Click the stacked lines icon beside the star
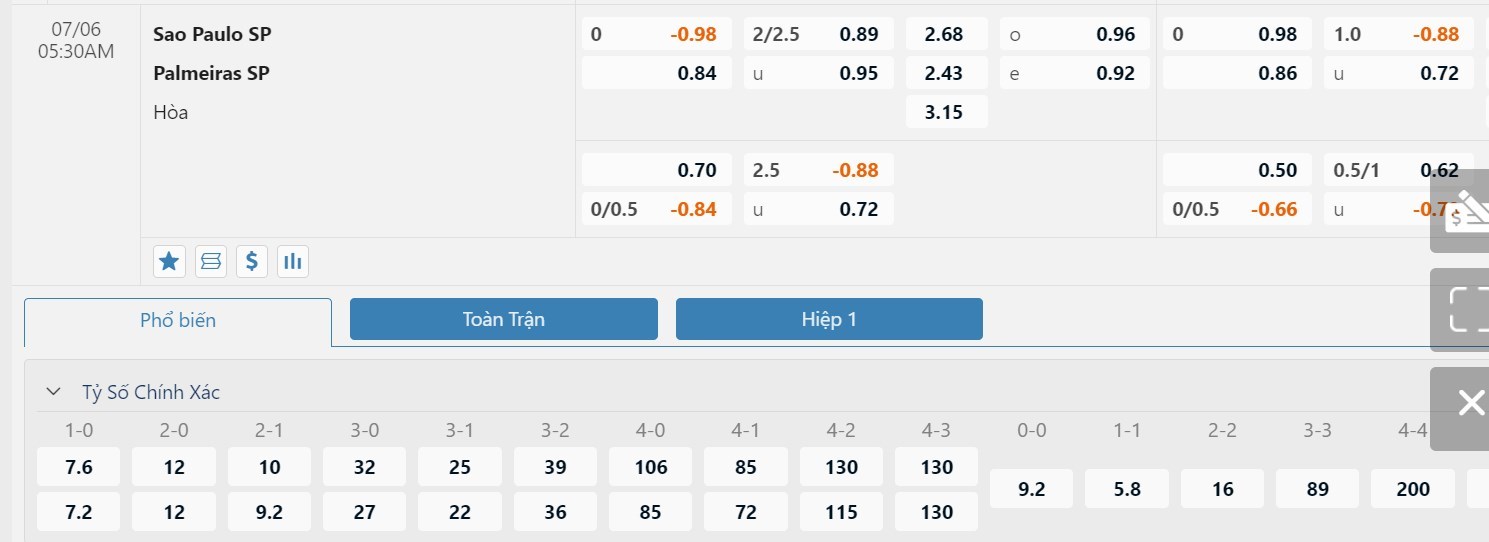 (x=211, y=261)
